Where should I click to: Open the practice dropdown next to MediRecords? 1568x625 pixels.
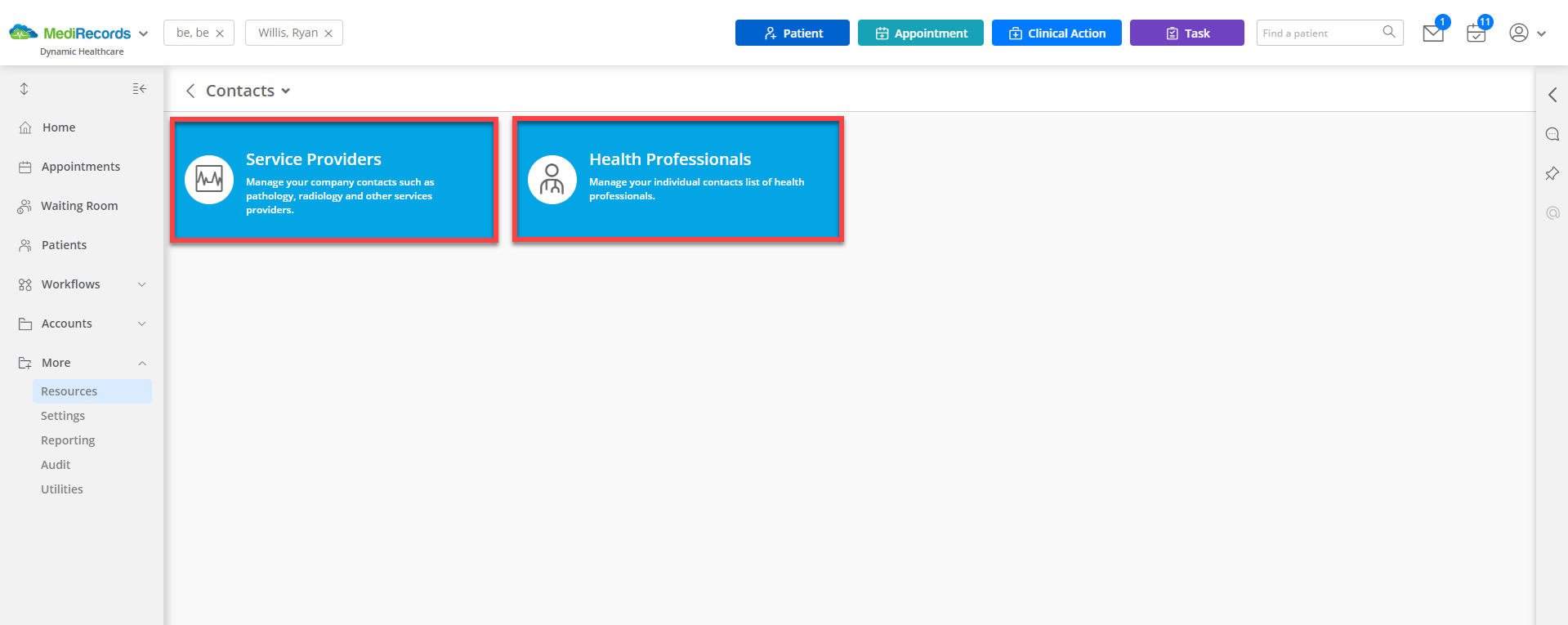pyautogui.click(x=144, y=33)
